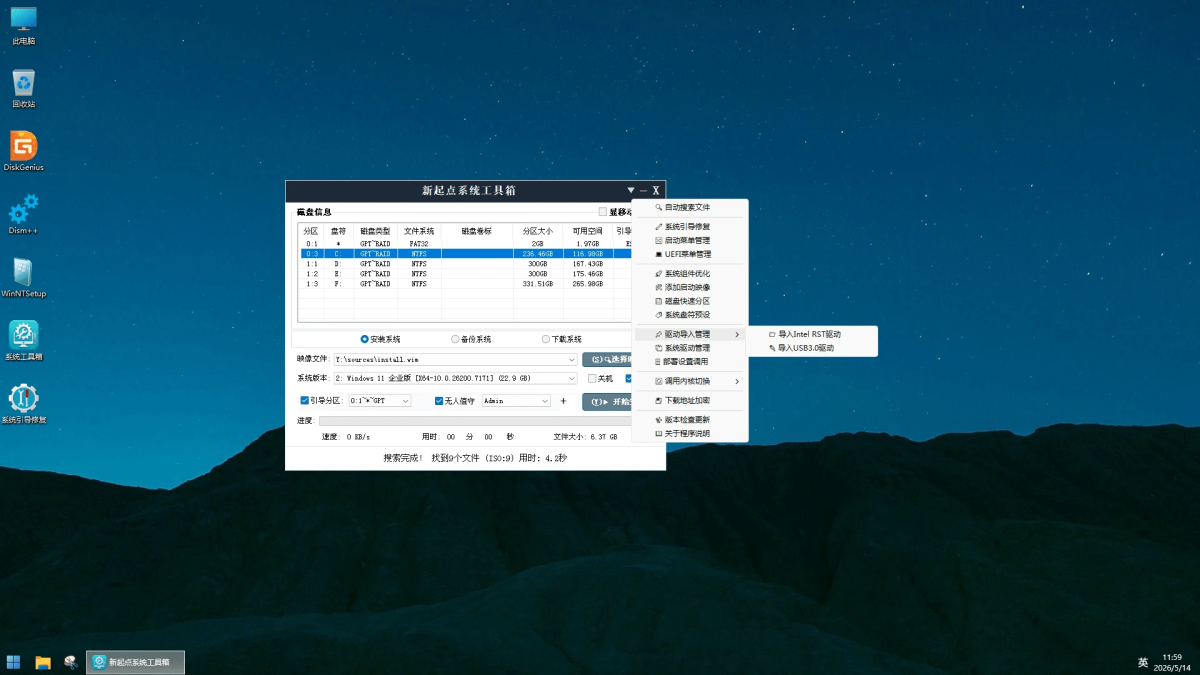Open File Explorer from the taskbar

point(43,662)
